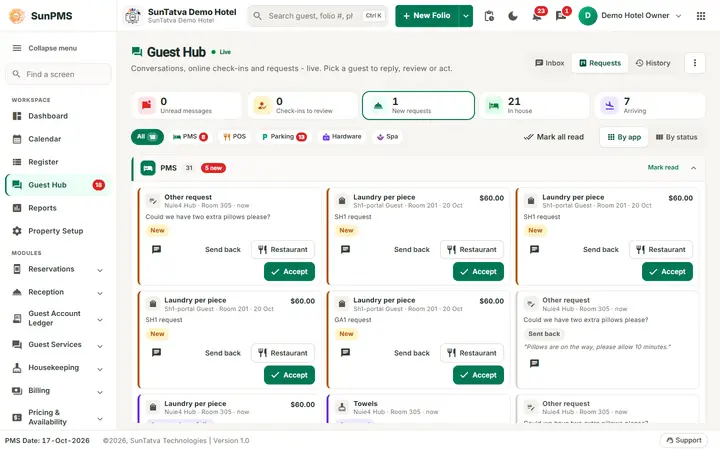Filter by All apps chip
The image size is (720, 450).
tap(147, 137)
